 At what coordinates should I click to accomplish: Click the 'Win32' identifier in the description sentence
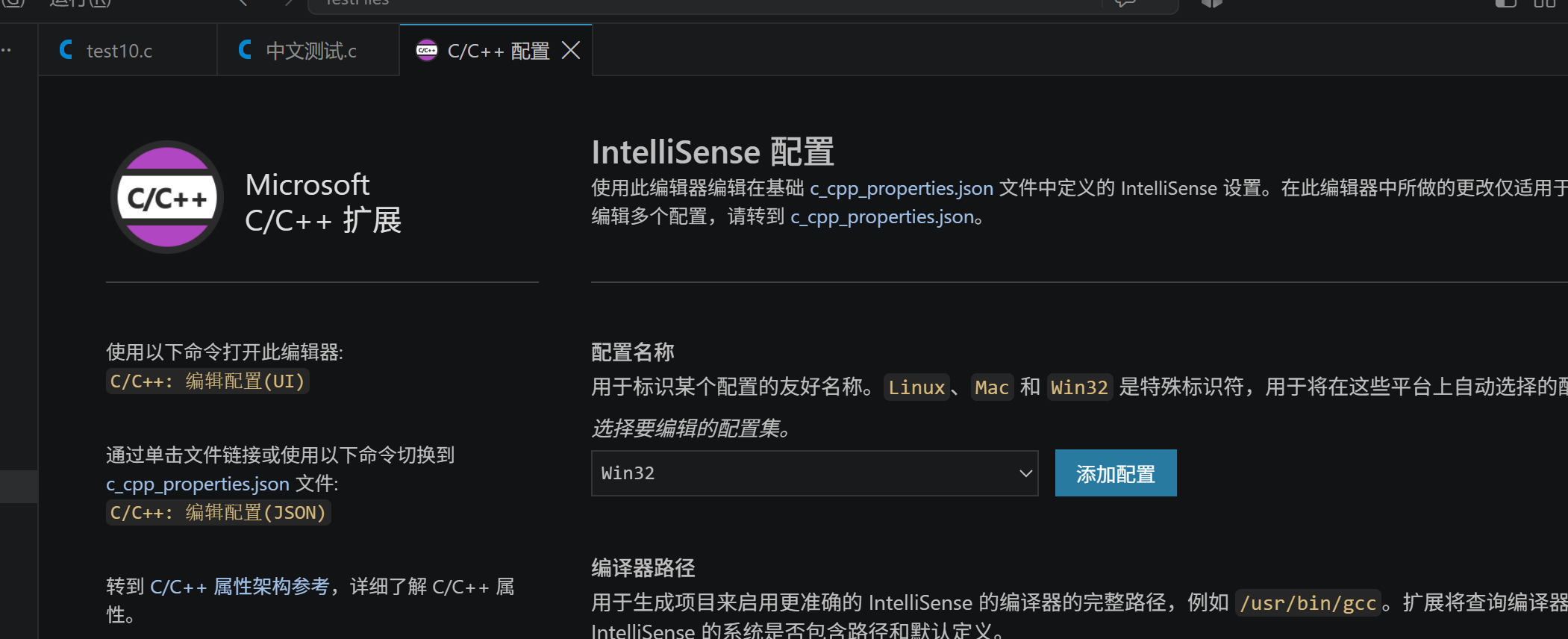pos(1079,387)
